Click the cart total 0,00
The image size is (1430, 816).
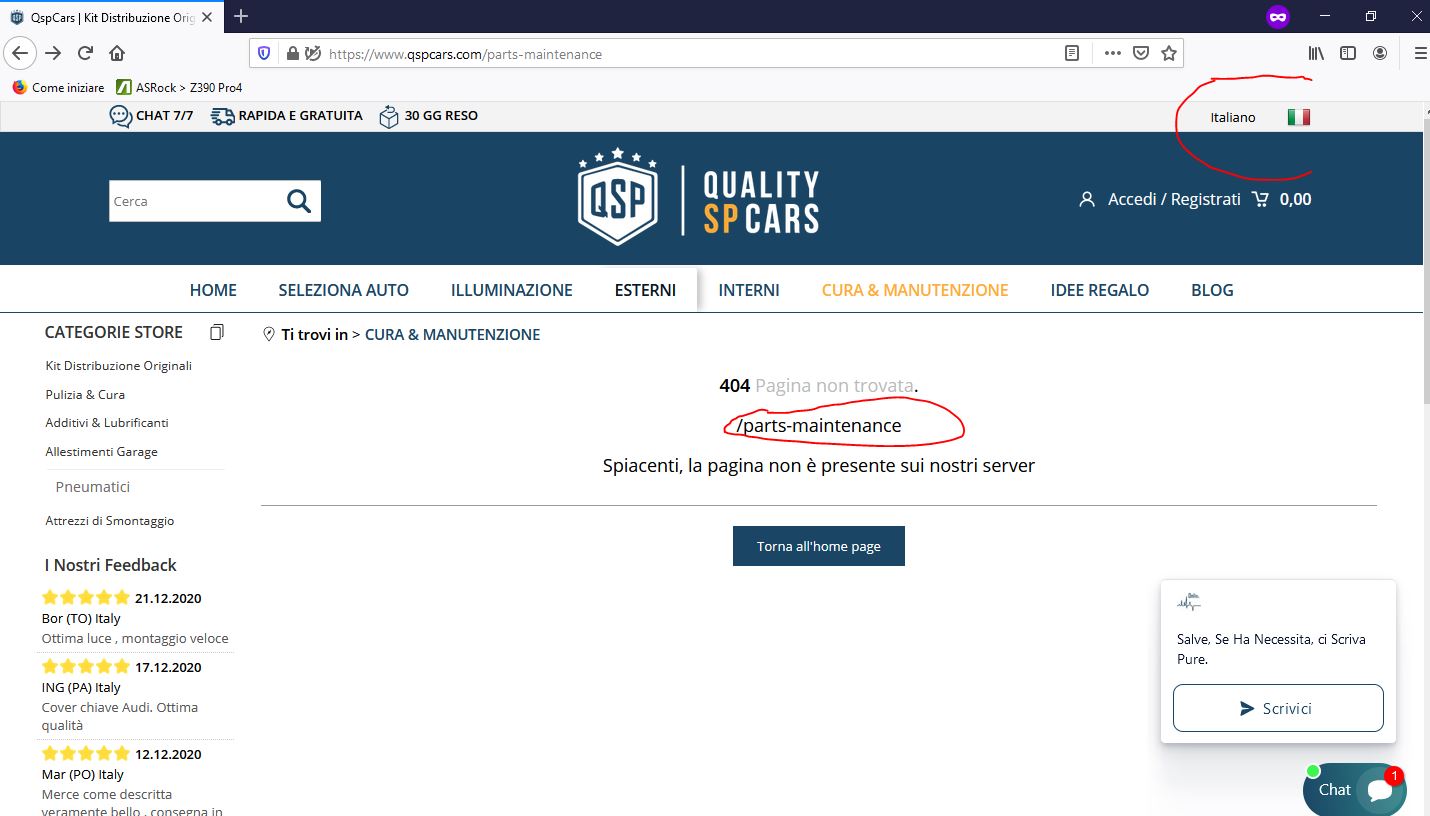click(1295, 199)
